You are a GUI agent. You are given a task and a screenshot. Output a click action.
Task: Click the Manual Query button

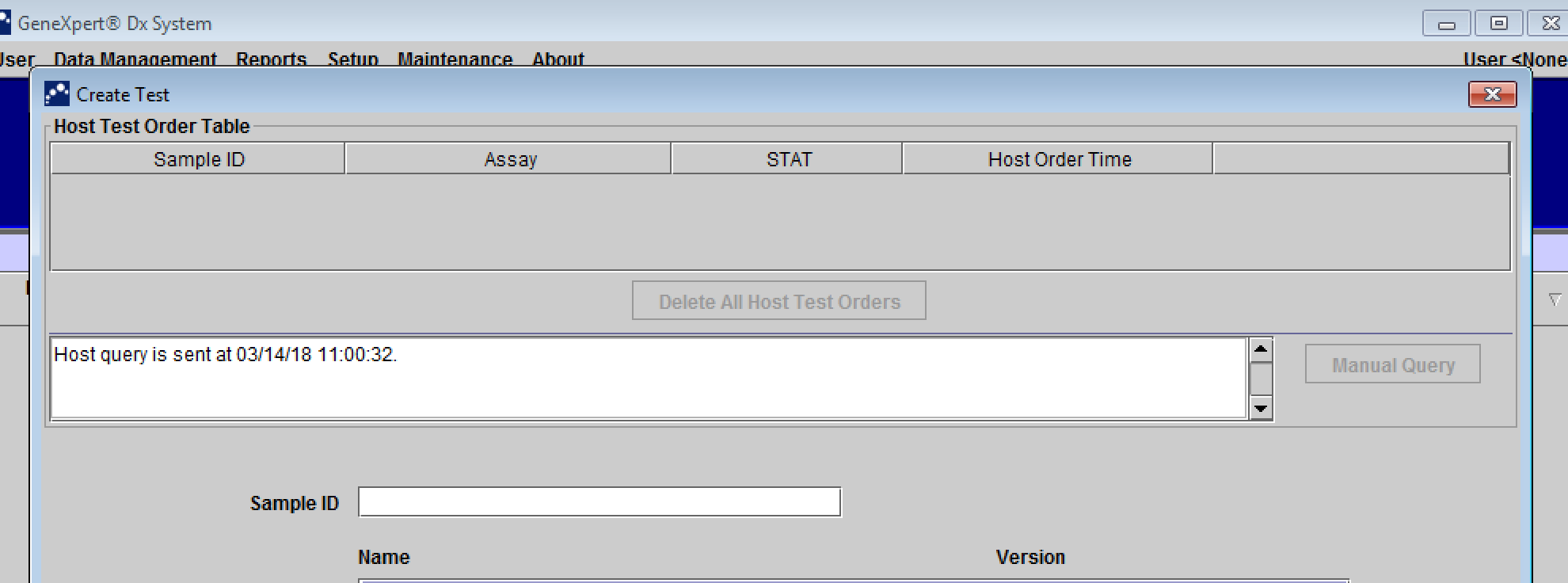(1393, 364)
